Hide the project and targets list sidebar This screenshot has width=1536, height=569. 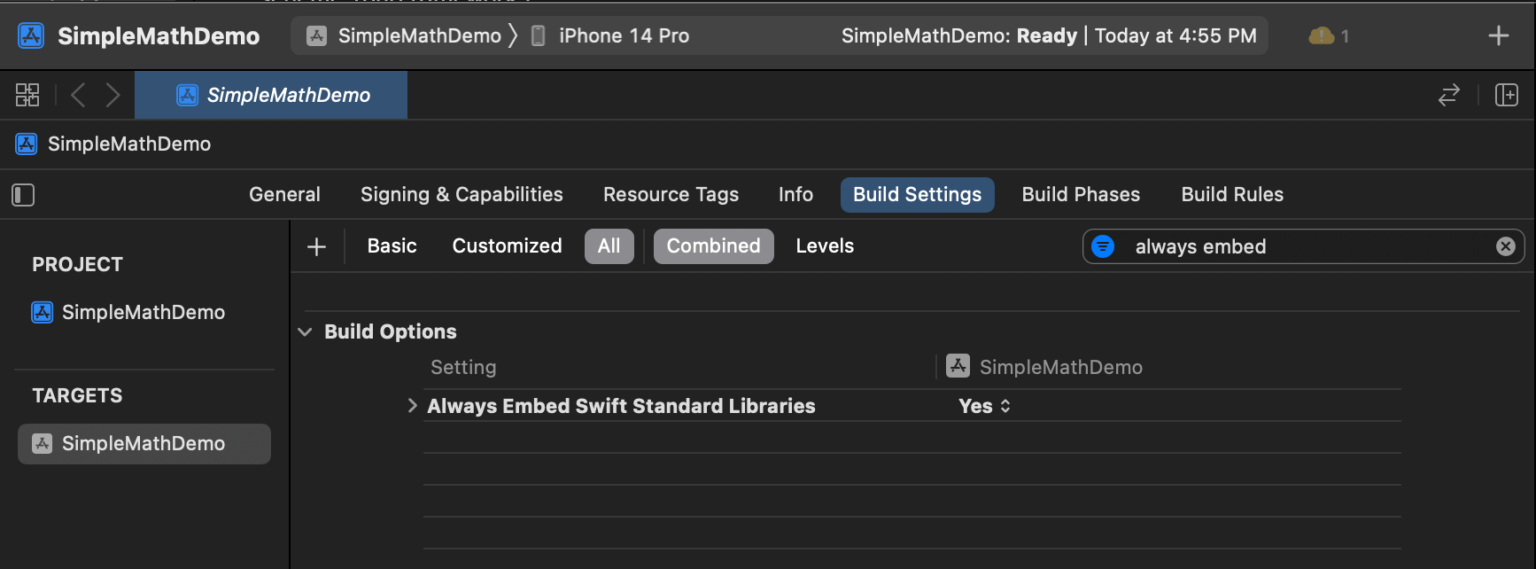tap(23, 195)
